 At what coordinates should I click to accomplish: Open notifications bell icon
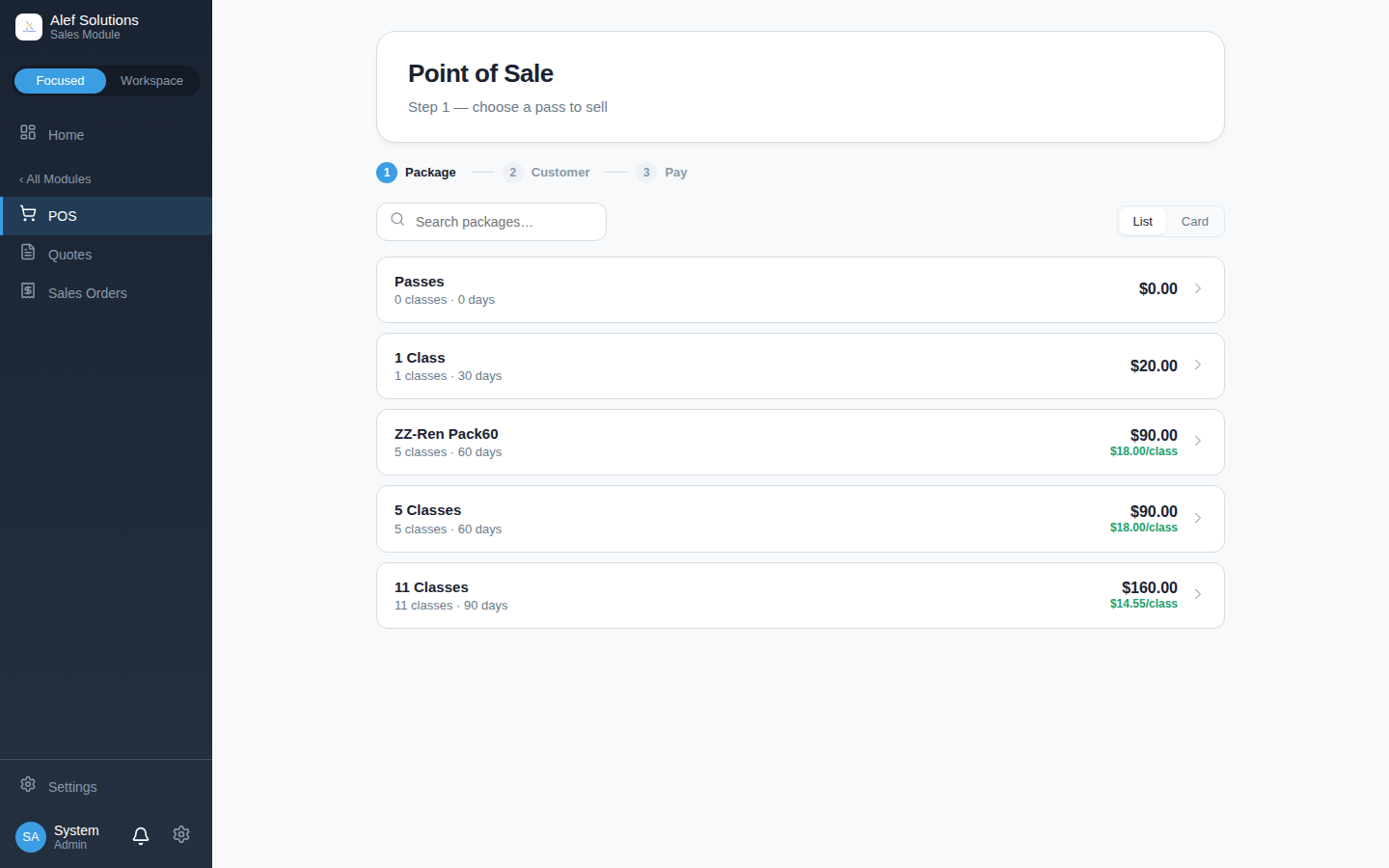pyautogui.click(x=141, y=835)
